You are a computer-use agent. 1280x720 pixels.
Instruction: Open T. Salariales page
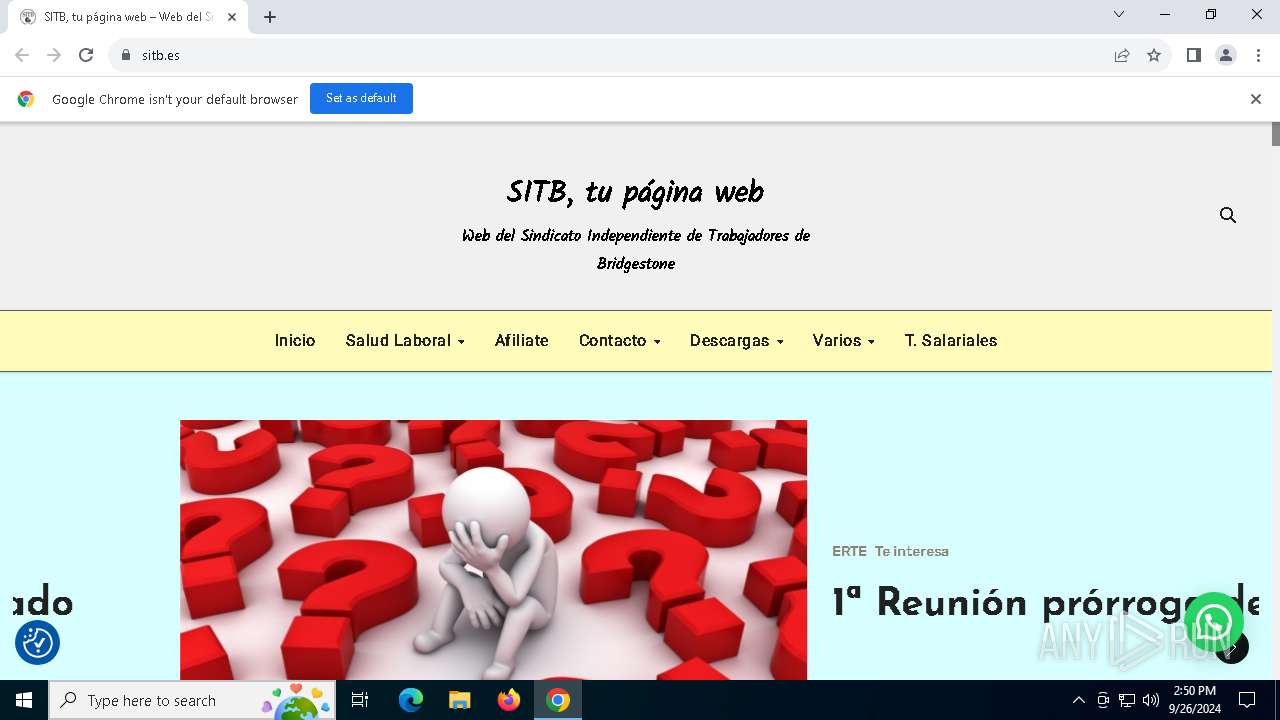tap(951, 341)
